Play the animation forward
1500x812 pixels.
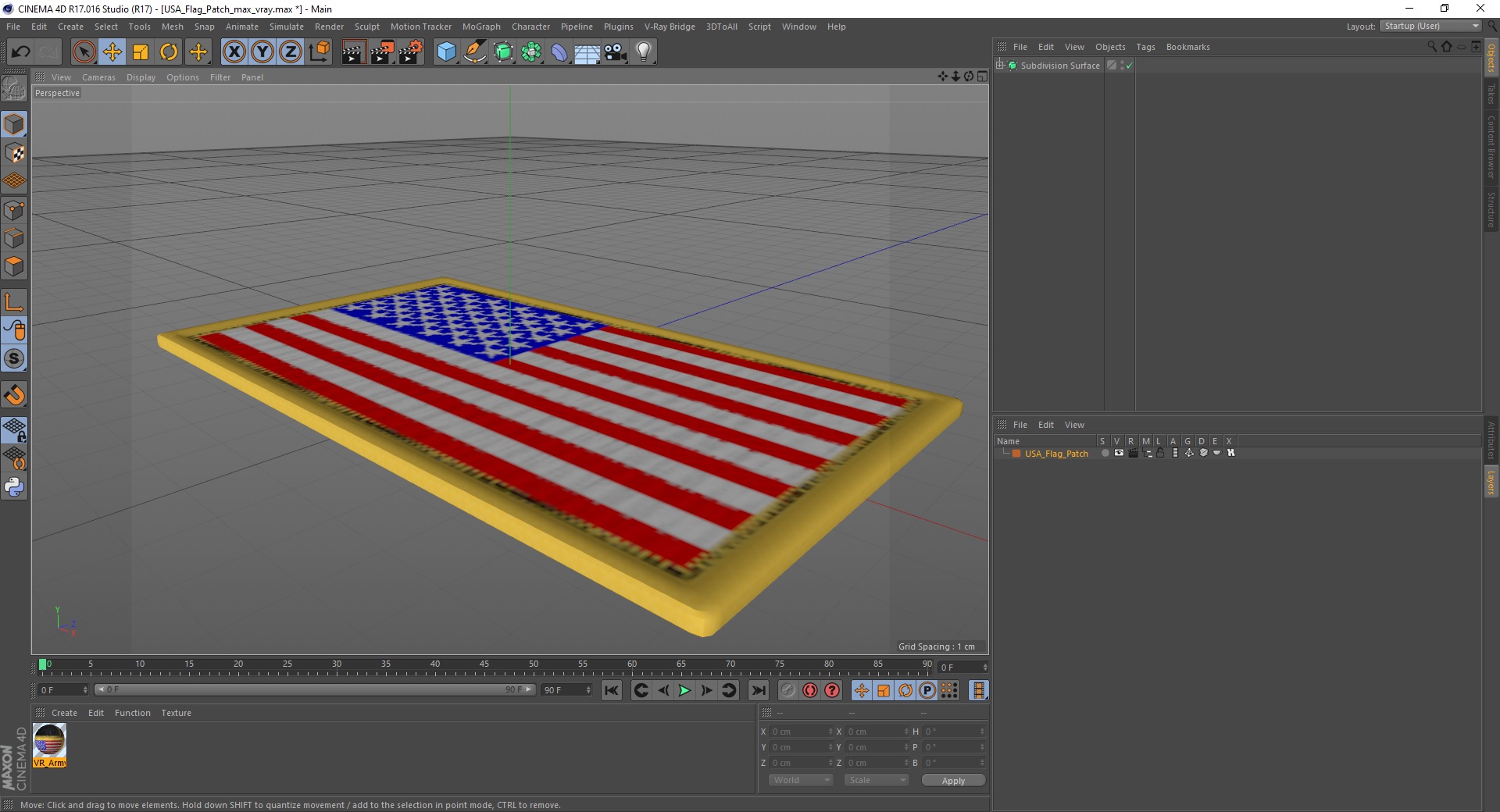684,690
